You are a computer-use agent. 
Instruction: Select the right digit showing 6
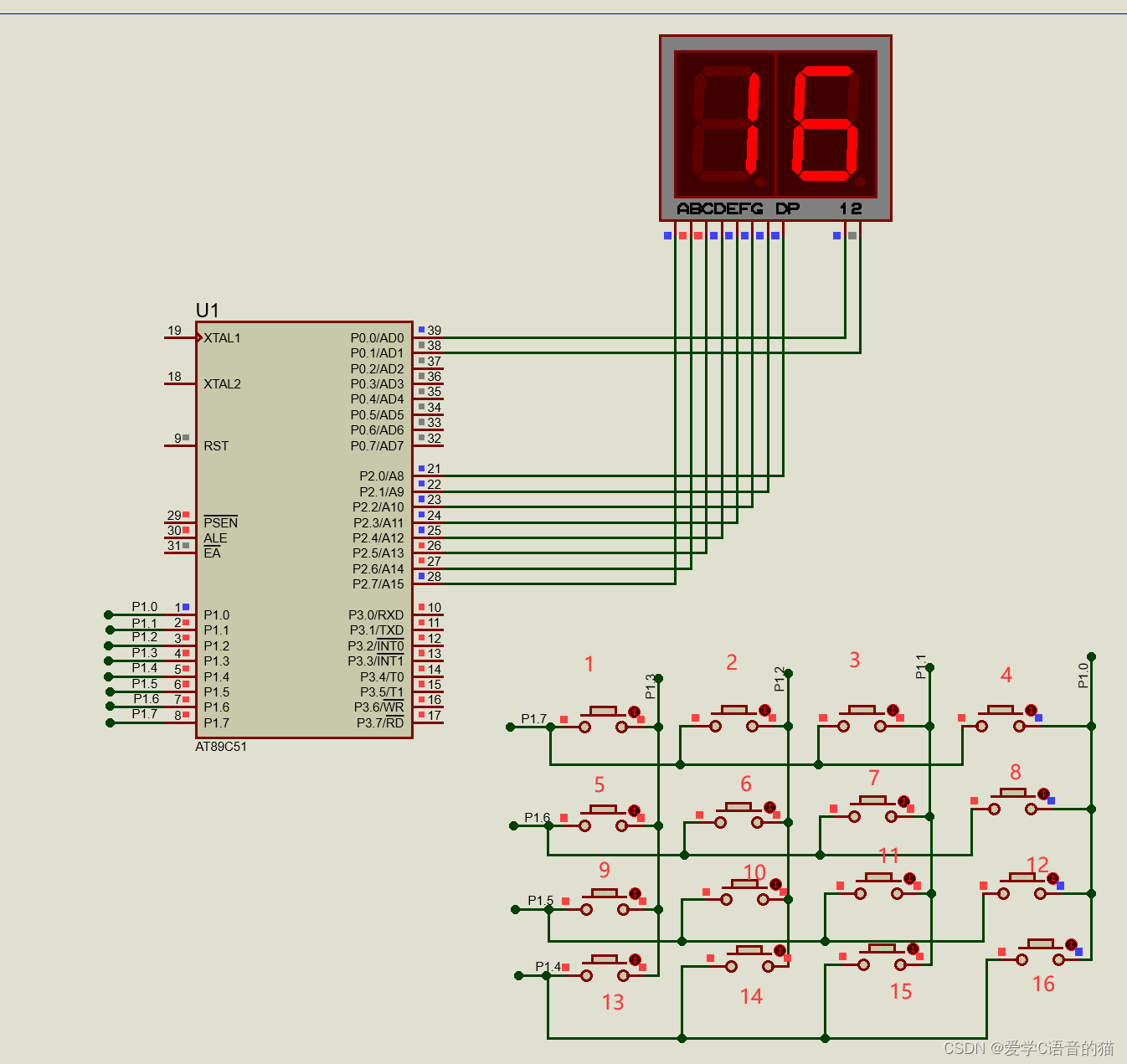(x=826, y=125)
